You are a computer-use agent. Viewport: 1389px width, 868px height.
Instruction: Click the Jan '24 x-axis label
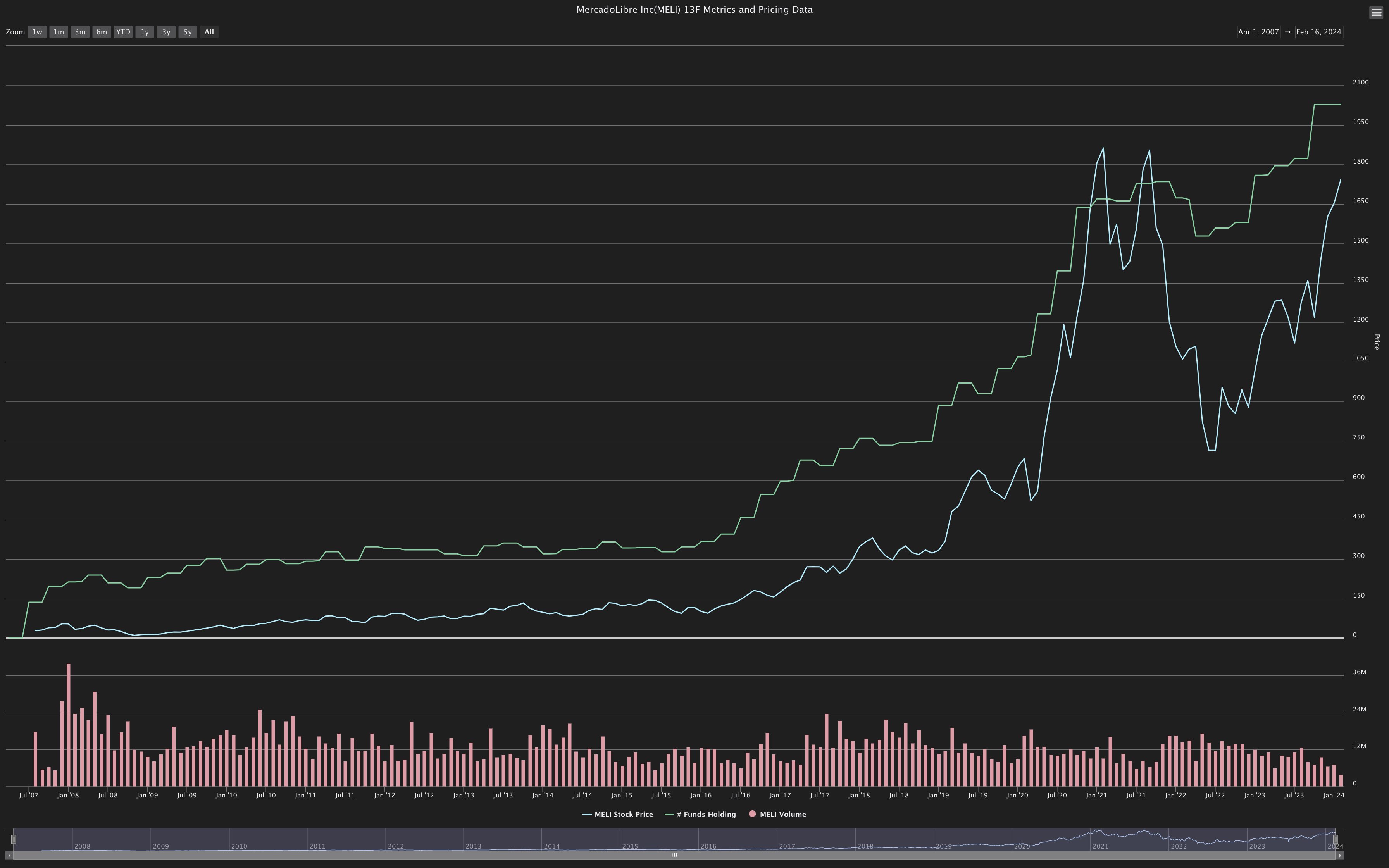(x=1333, y=796)
